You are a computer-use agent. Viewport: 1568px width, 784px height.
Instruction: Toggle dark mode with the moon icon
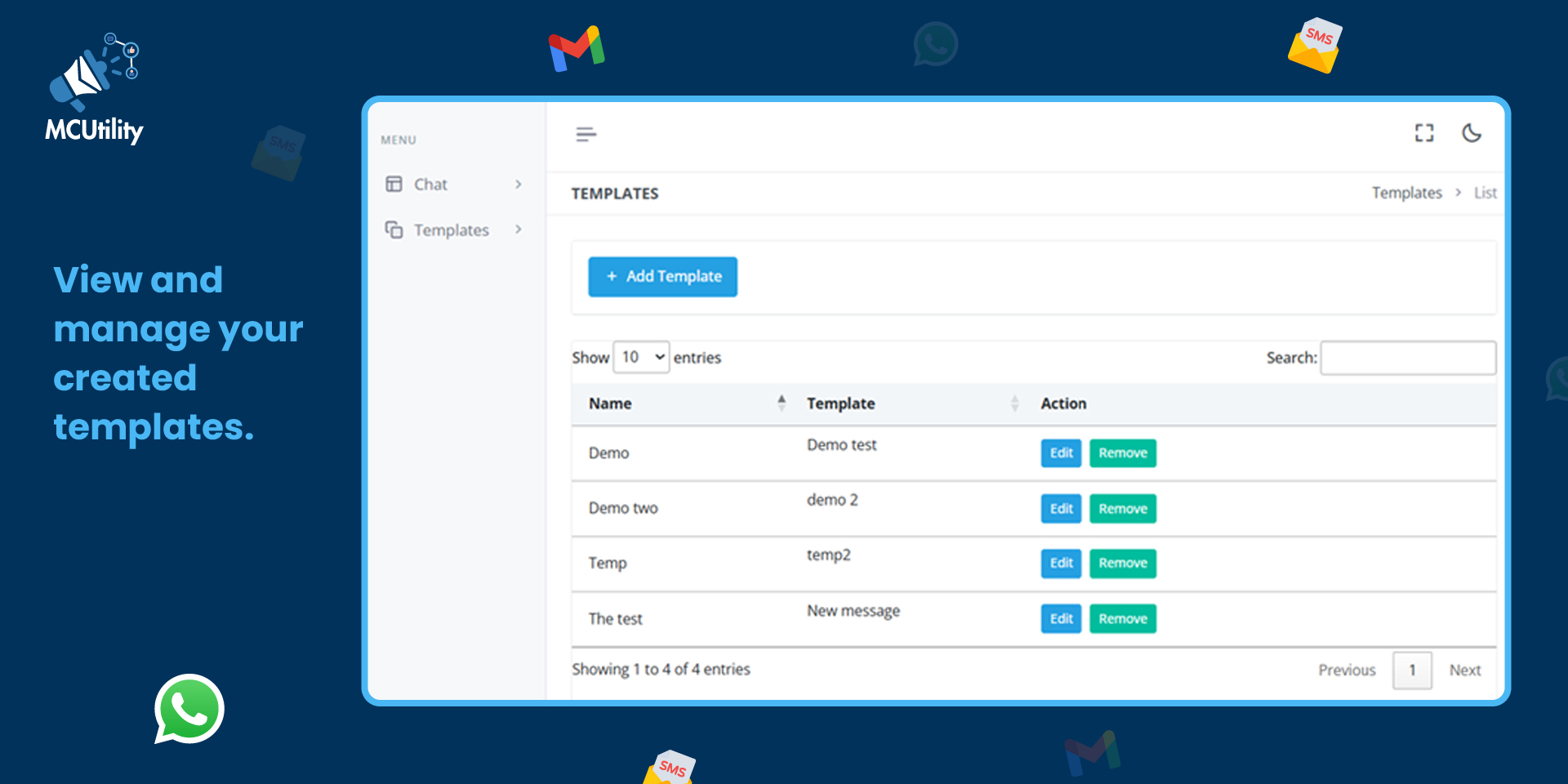point(1472,133)
